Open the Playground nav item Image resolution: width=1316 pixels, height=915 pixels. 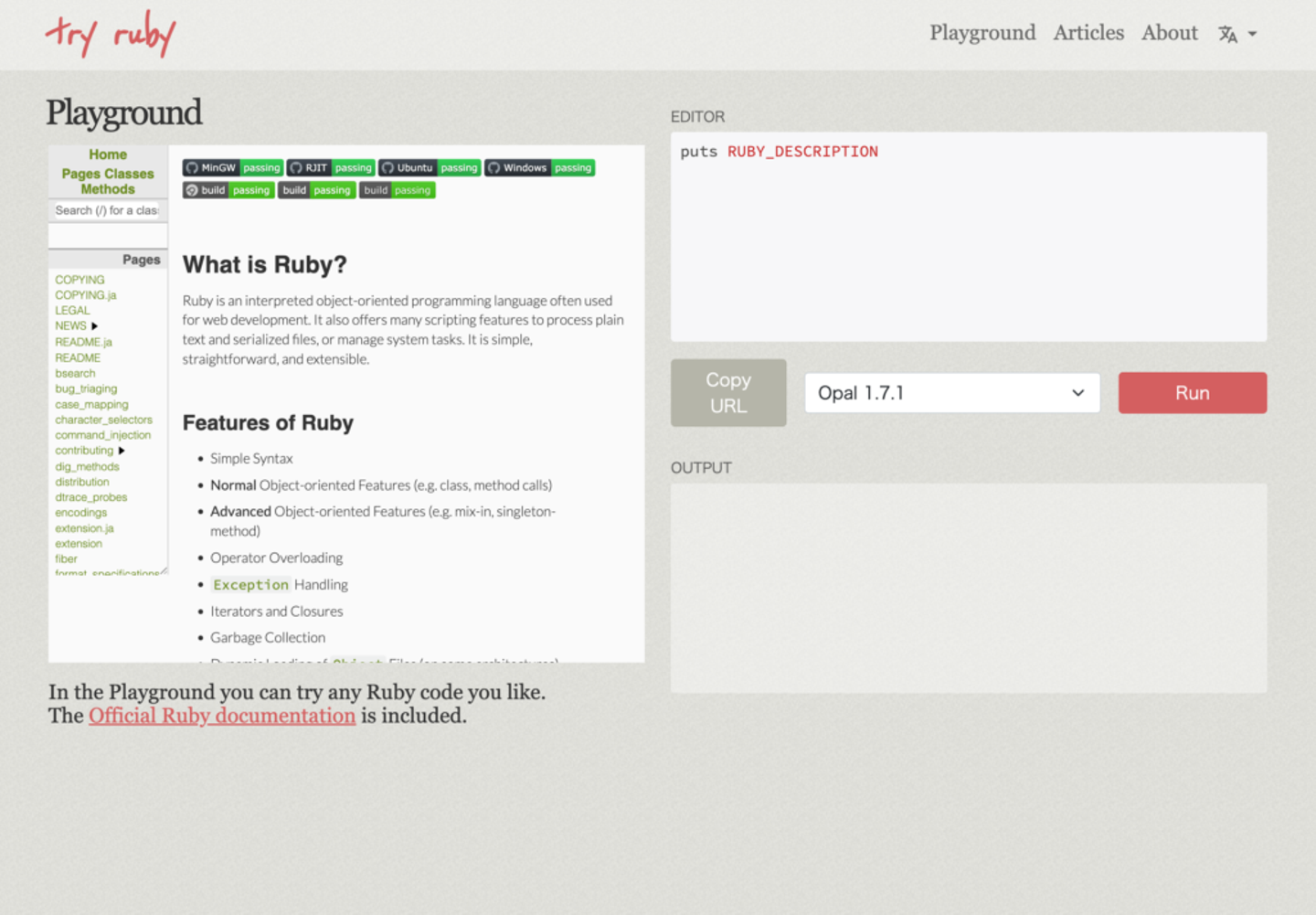pyautogui.click(x=982, y=33)
